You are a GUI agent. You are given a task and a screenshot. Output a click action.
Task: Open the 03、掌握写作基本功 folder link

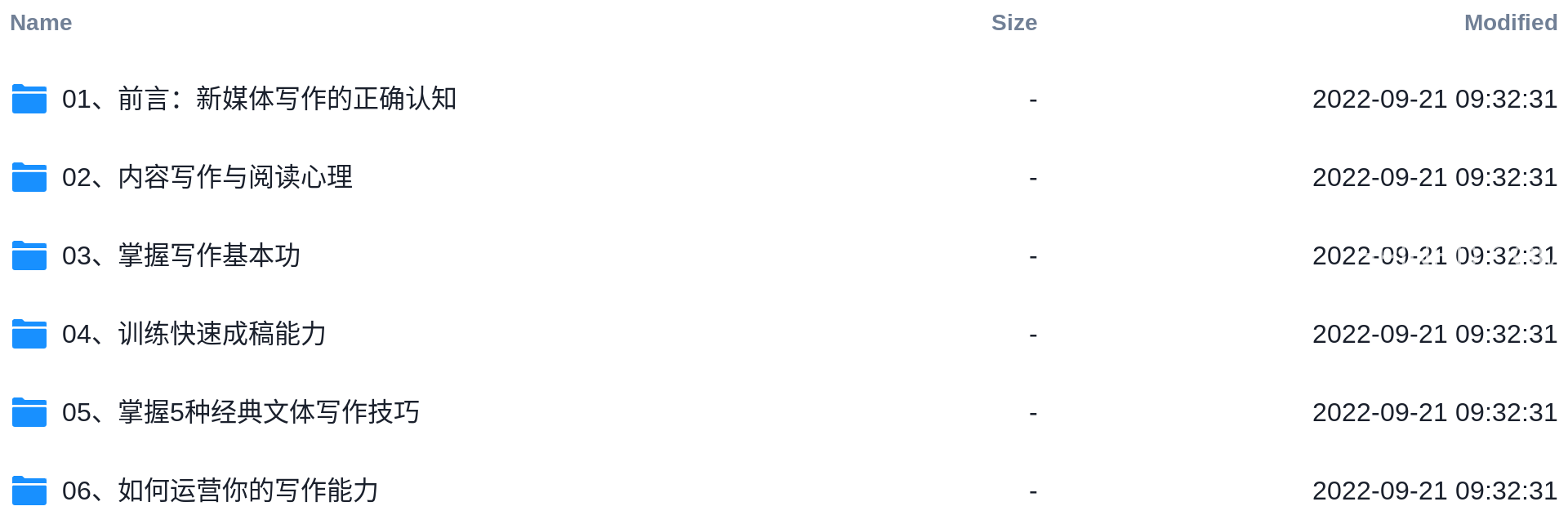coord(181,255)
